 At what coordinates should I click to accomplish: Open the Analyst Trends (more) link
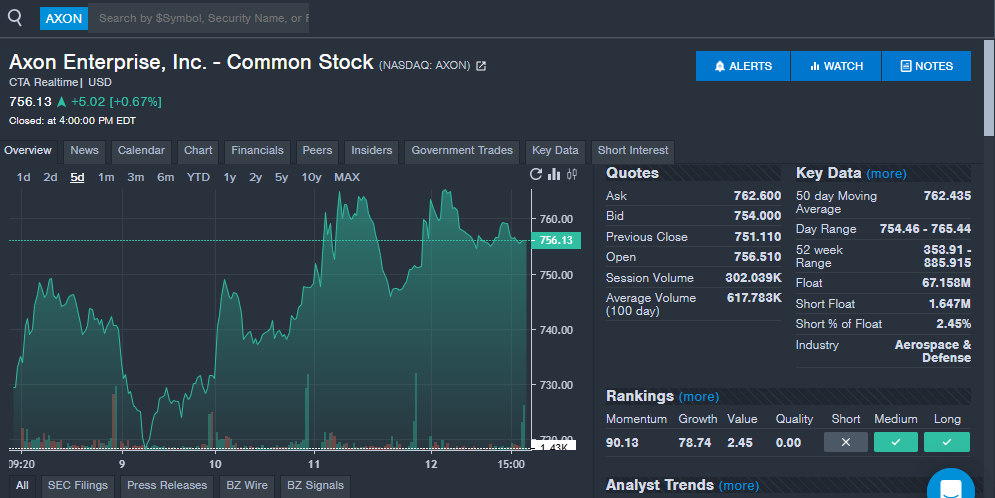tap(739, 485)
